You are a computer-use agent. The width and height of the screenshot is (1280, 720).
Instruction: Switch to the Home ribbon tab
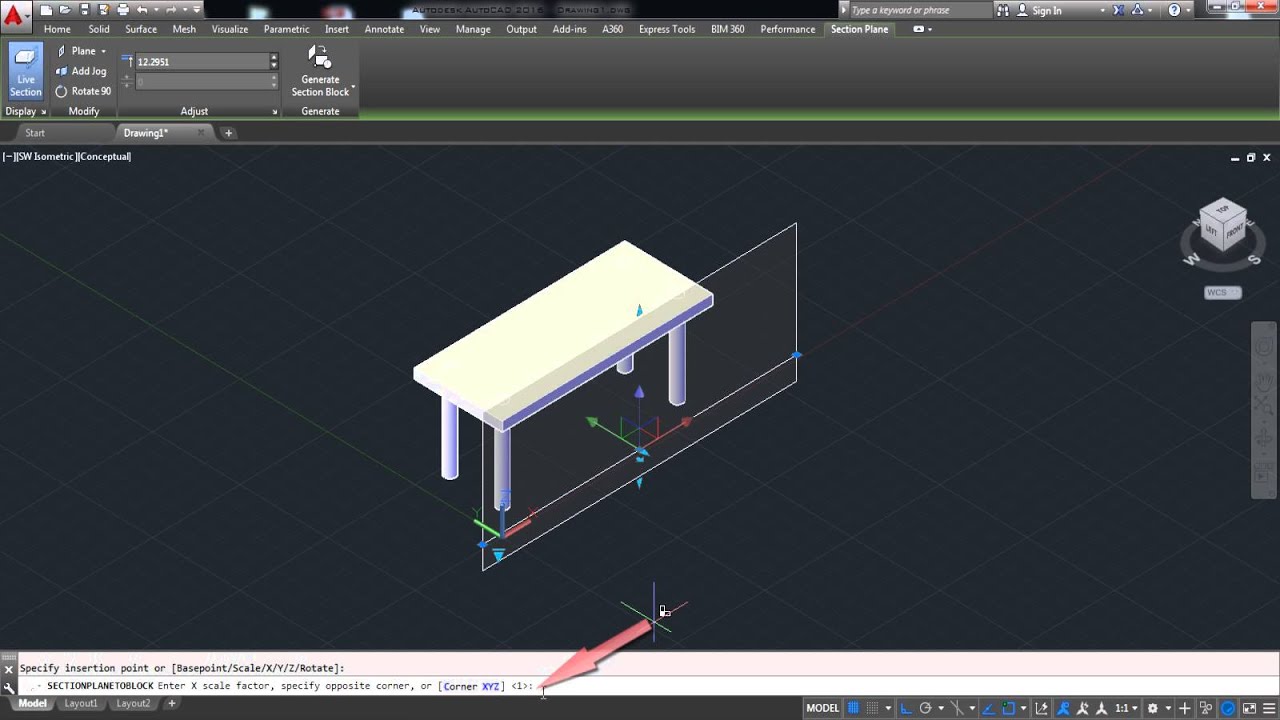tap(57, 29)
